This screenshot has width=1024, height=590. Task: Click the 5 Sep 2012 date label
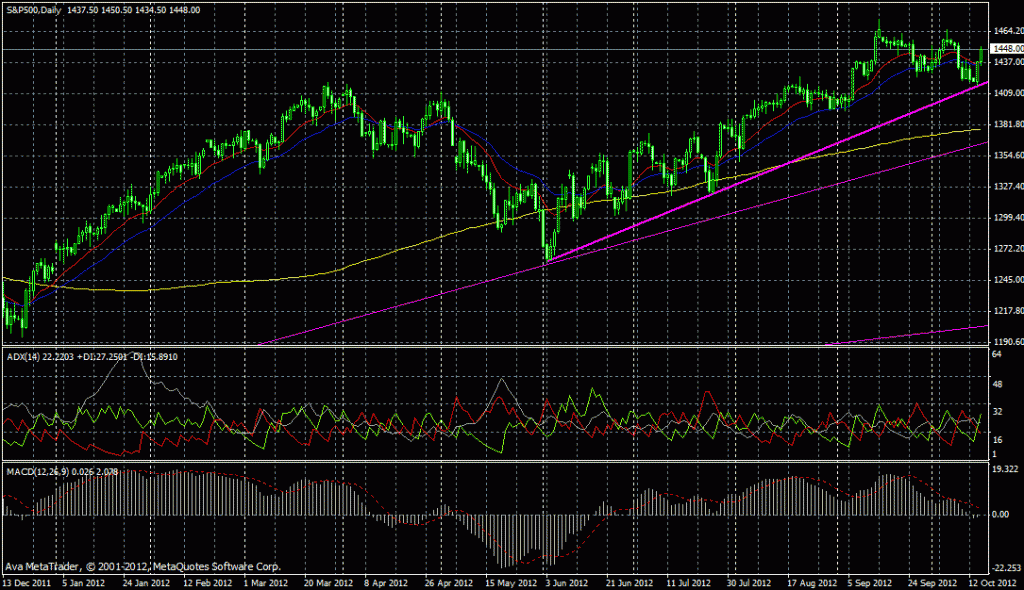pyautogui.click(x=870, y=581)
